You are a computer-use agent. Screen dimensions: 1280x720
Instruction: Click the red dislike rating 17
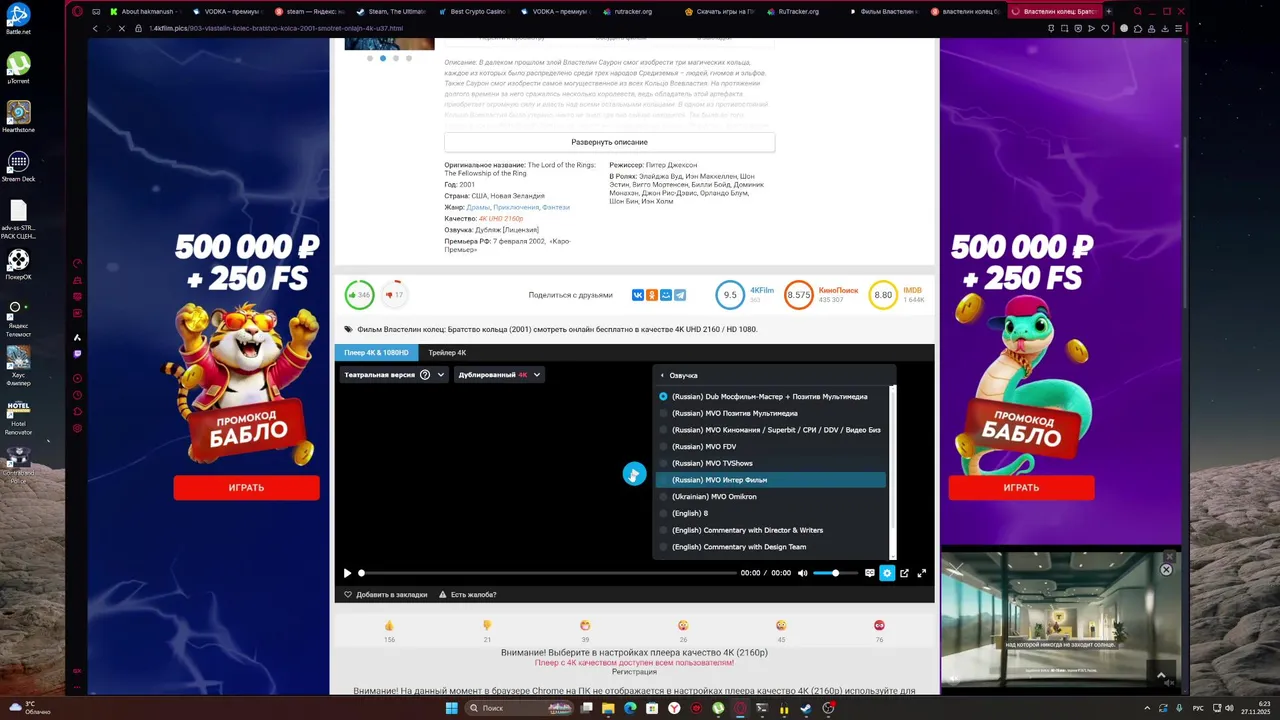tap(395, 295)
